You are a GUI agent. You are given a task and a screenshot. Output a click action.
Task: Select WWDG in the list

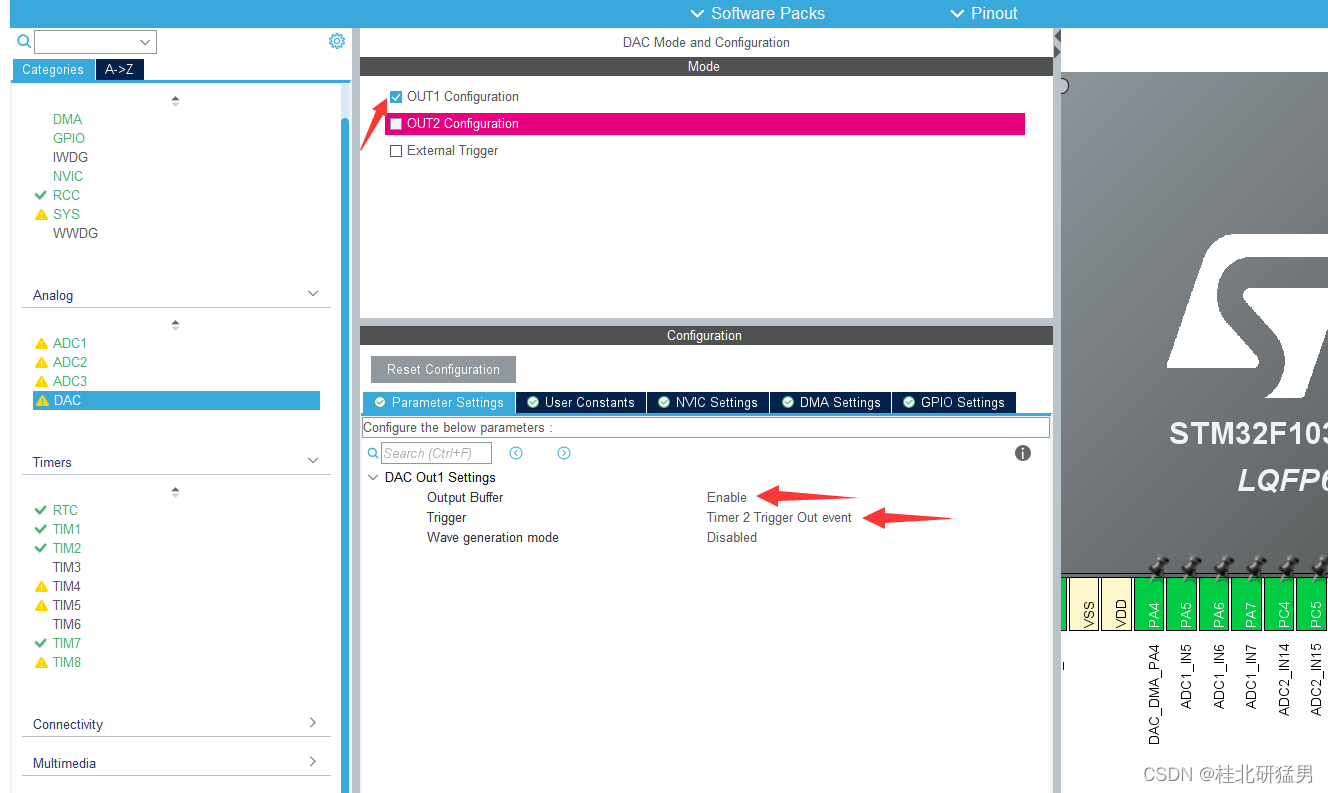(x=75, y=233)
